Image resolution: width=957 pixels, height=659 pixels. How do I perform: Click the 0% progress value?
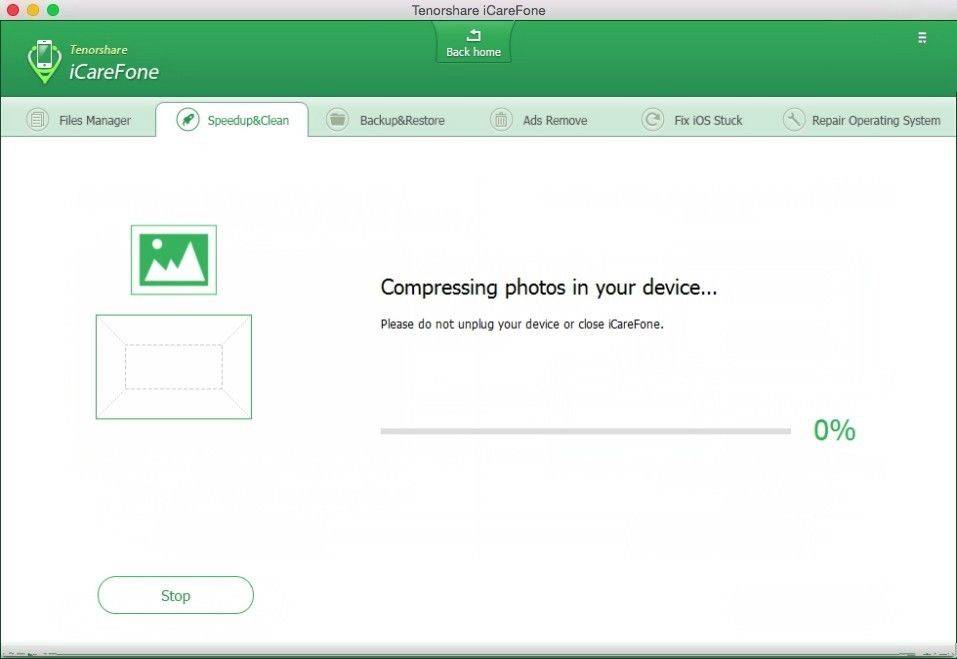pos(834,430)
